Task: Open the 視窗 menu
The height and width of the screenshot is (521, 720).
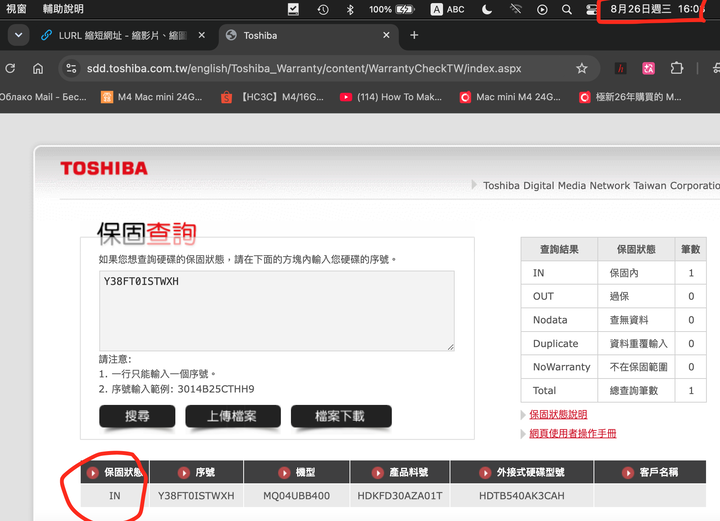Action: (16, 9)
